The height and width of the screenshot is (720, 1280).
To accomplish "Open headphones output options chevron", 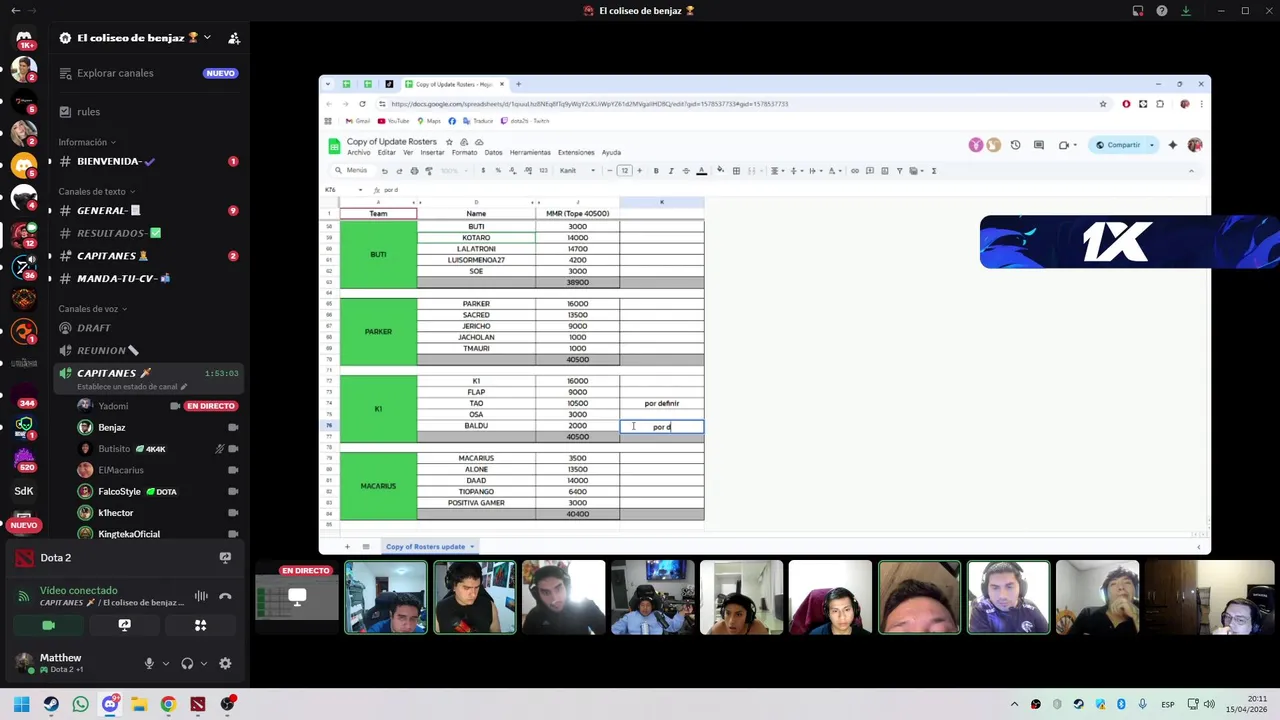I will (x=204, y=663).
